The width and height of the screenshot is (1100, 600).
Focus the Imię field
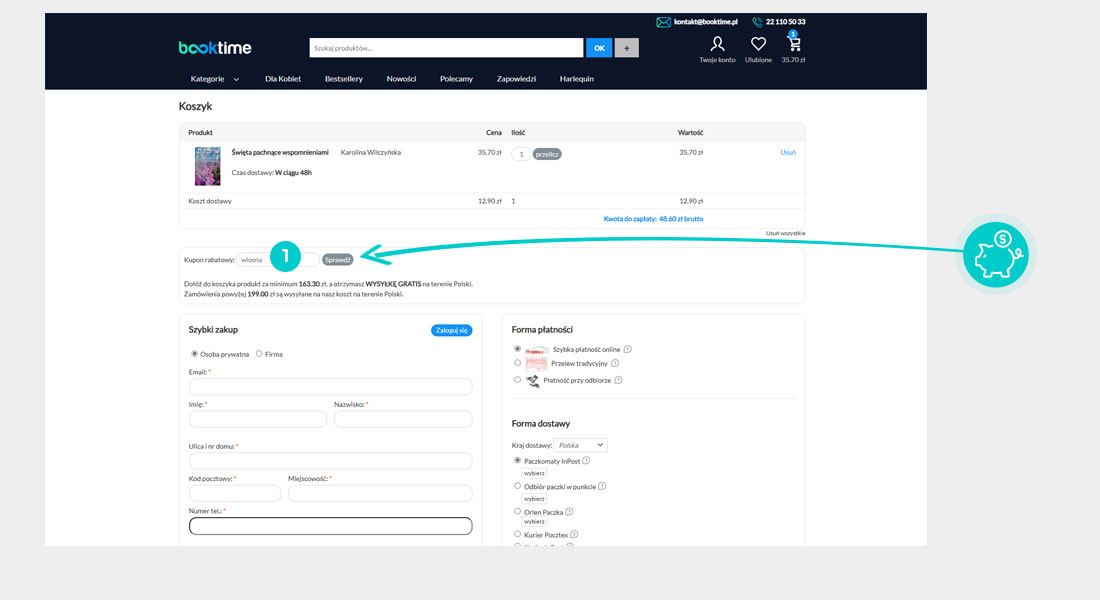(x=257, y=420)
